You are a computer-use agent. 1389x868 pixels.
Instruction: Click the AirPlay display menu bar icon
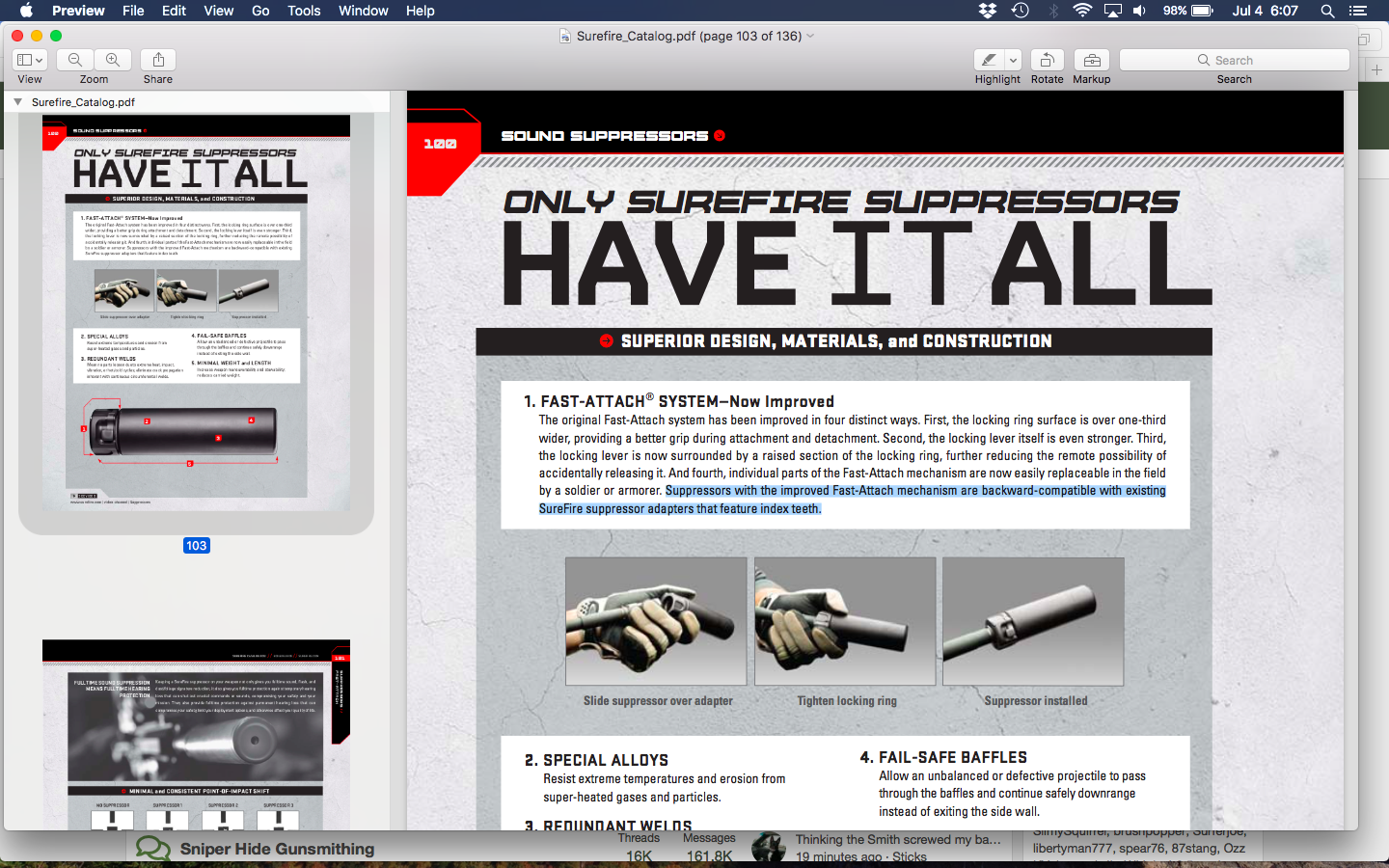pos(1112,11)
